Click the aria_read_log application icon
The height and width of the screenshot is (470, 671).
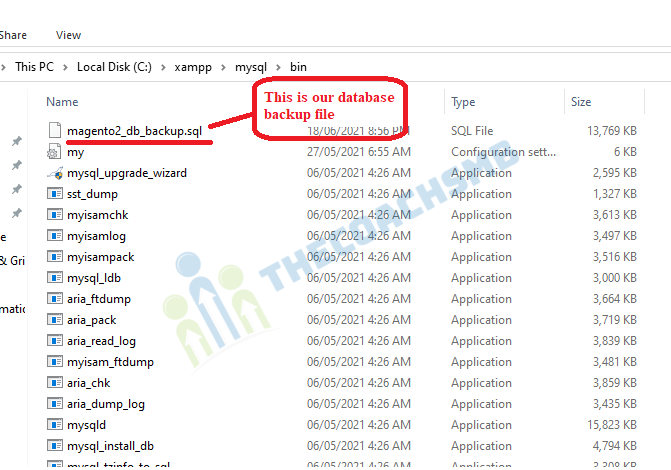(55, 340)
